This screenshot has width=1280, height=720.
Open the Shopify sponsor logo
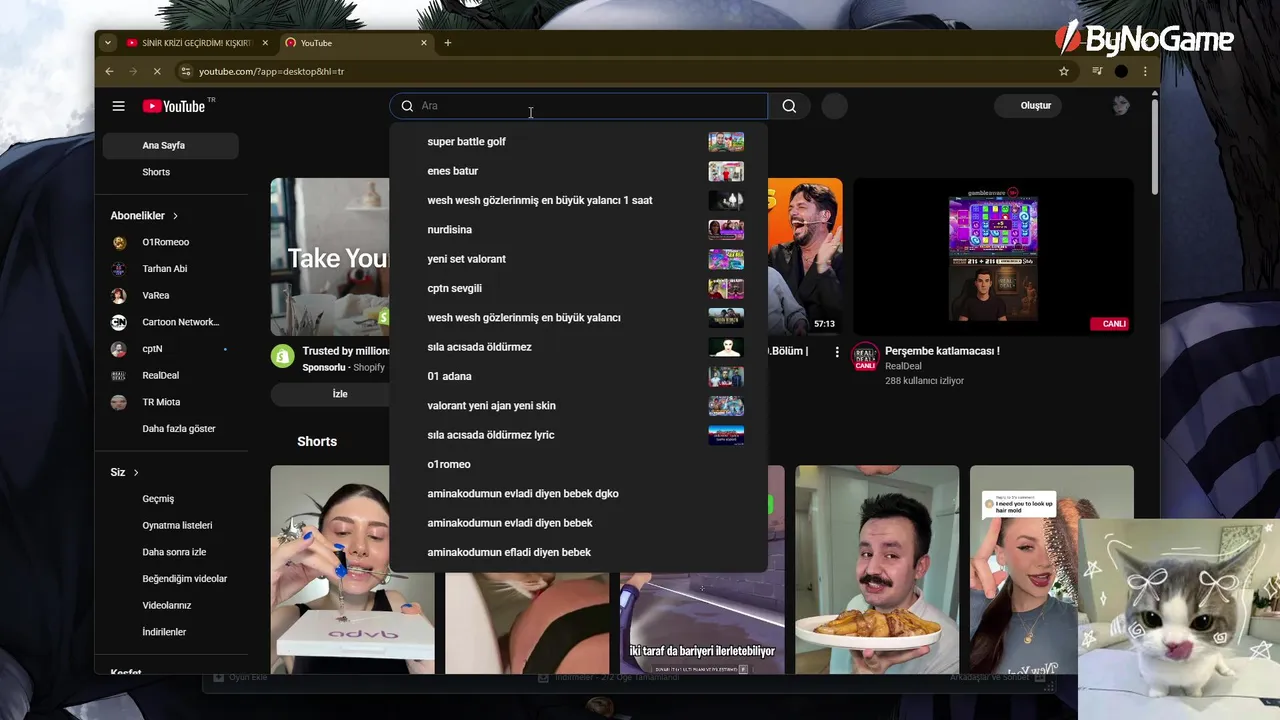(283, 356)
